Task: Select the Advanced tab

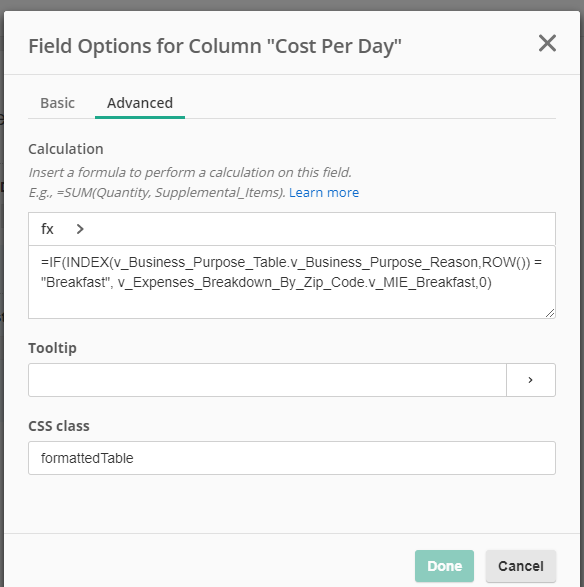Action: [140, 103]
